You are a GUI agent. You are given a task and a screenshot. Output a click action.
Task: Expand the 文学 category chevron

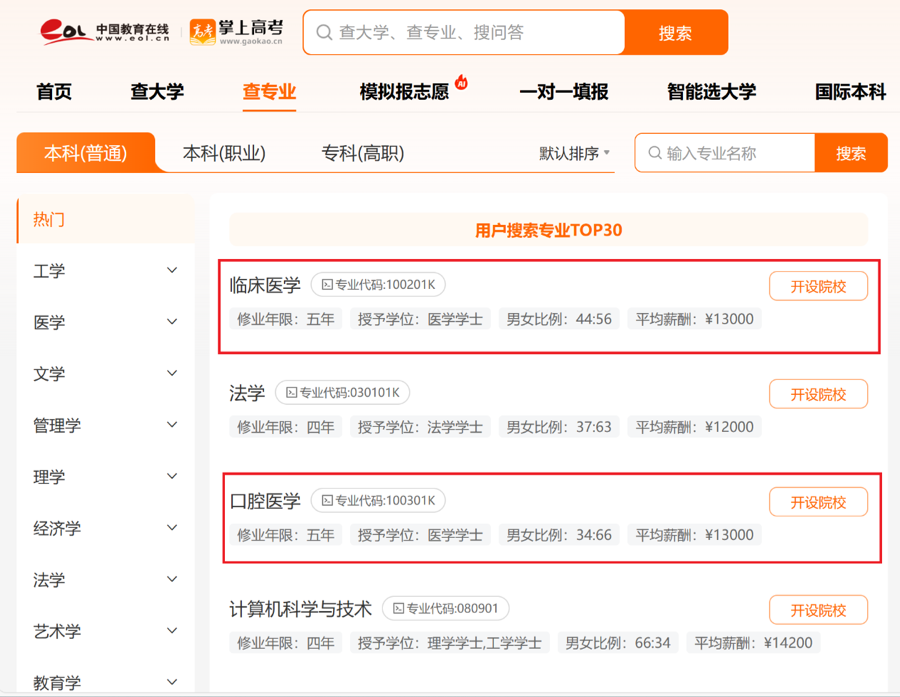(172, 373)
